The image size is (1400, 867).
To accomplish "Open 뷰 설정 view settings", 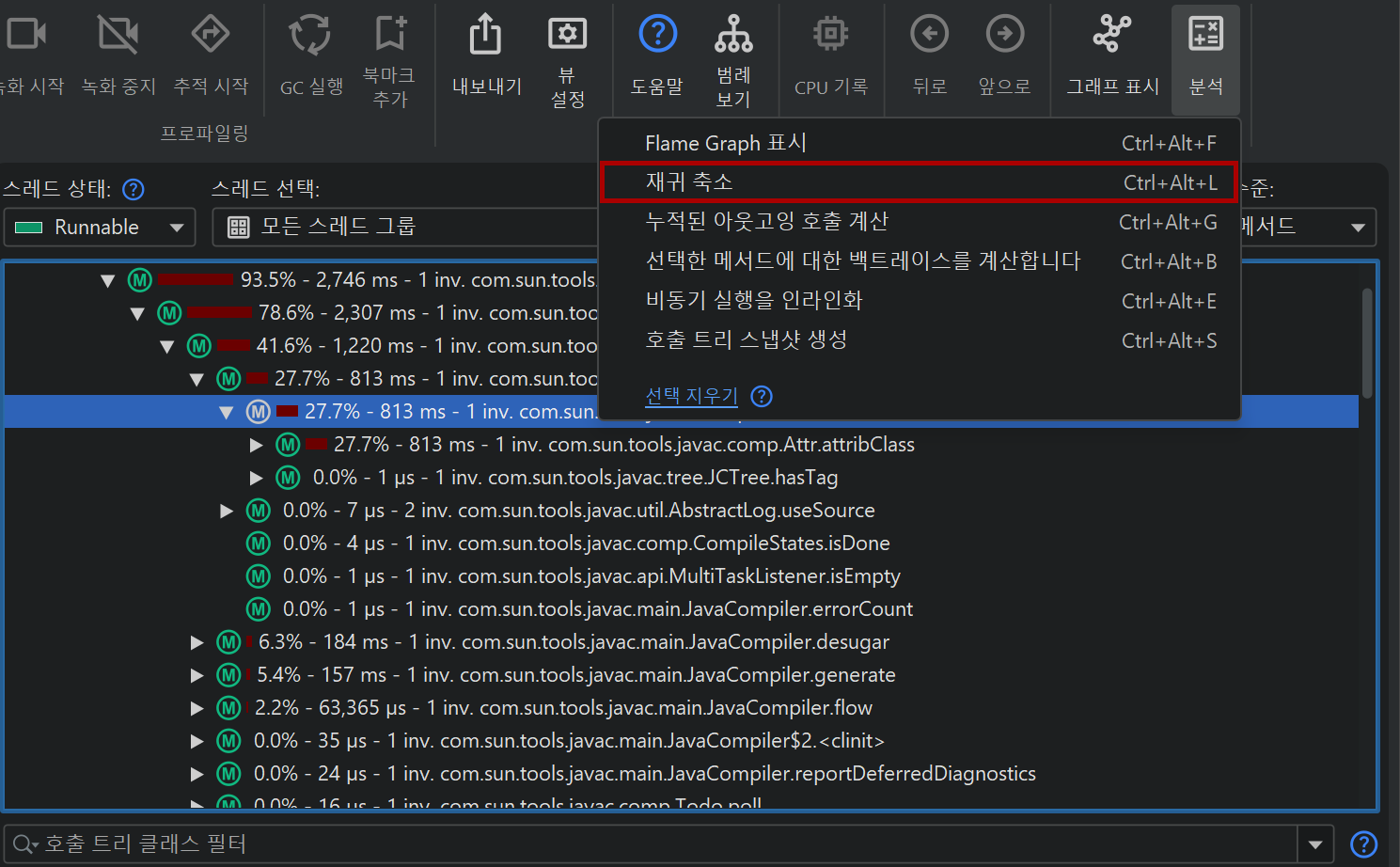I will tap(567, 36).
